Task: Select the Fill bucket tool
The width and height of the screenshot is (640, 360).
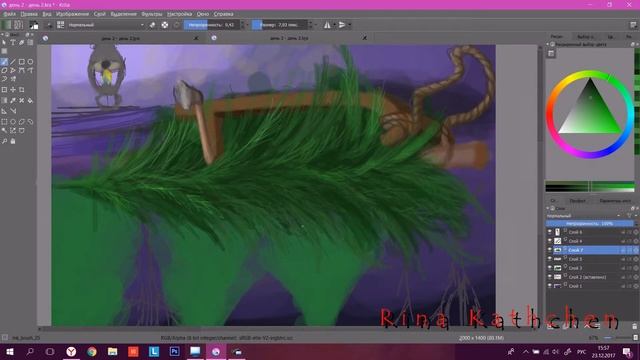Action: [x=30, y=100]
